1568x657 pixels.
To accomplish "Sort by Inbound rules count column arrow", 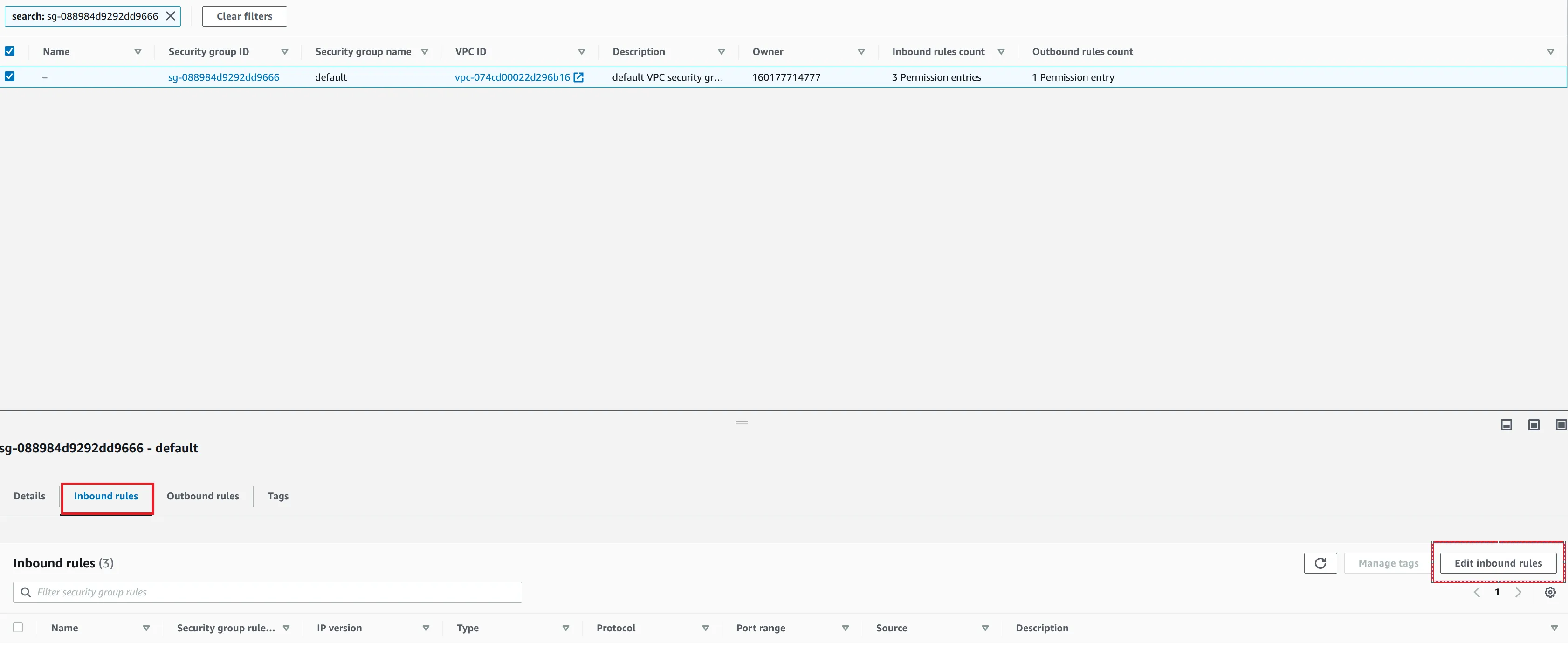I will click(1001, 52).
